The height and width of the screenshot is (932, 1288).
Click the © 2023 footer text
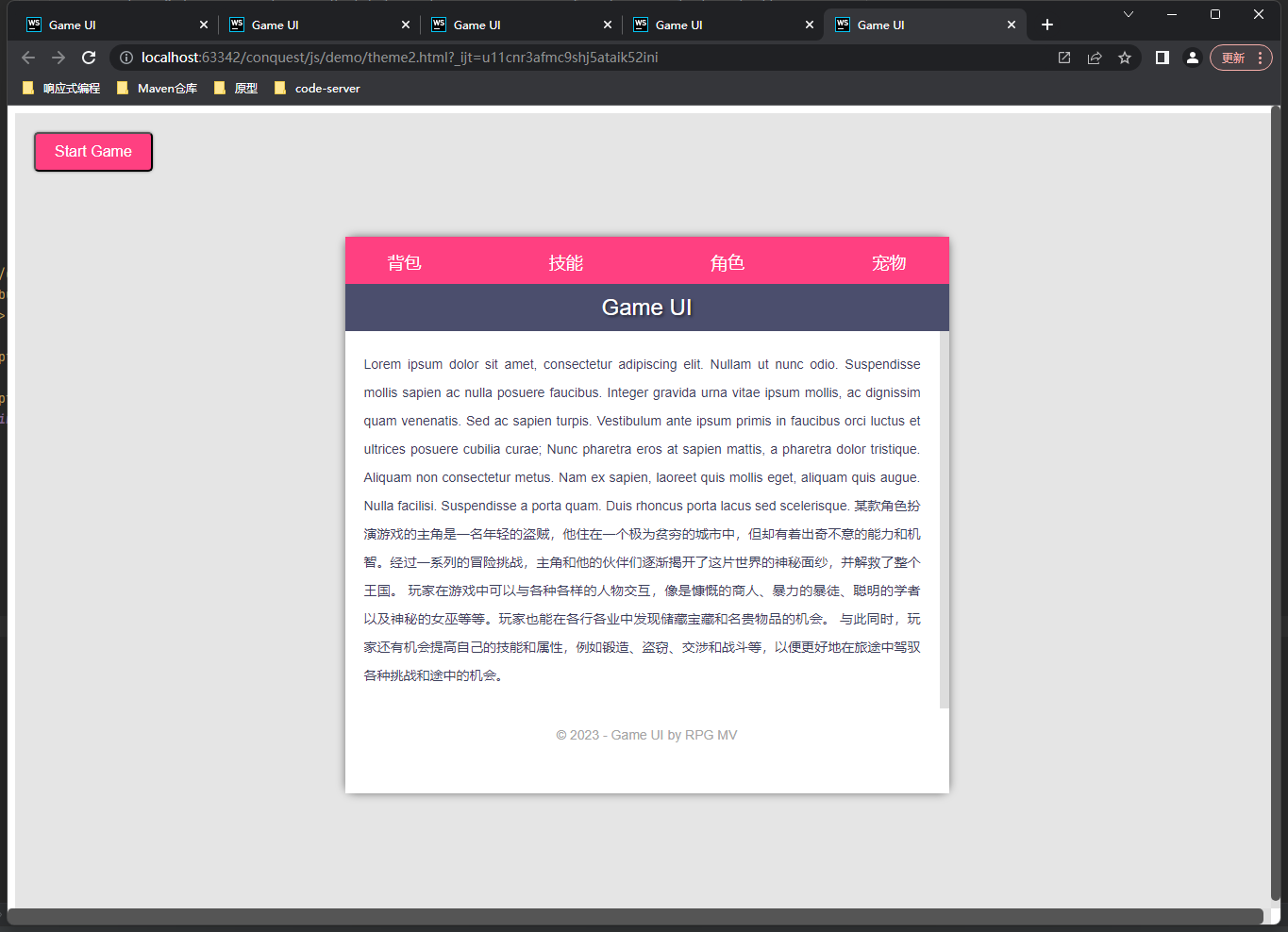pos(647,735)
